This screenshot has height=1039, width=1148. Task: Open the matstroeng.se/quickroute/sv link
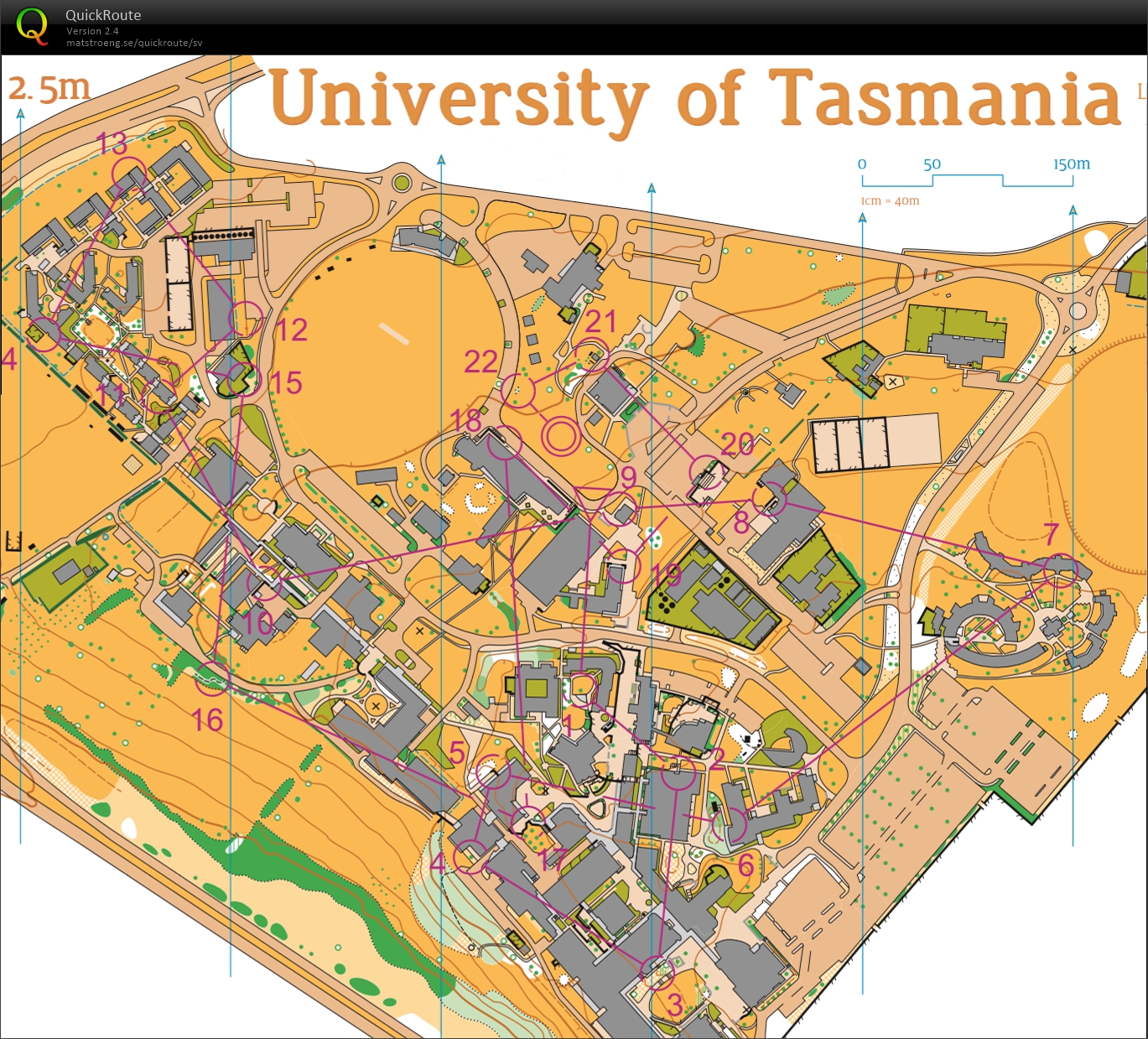point(134,43)
